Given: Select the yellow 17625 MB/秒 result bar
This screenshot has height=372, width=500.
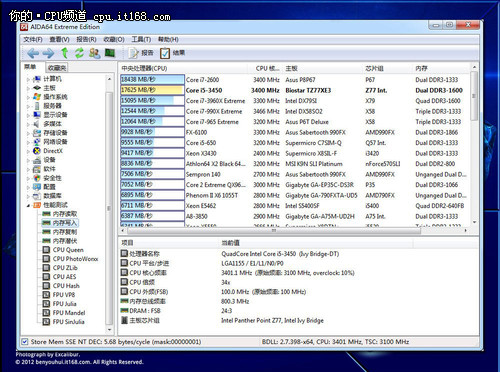Looking at the screenshot, I should click(x=152, y=90).
